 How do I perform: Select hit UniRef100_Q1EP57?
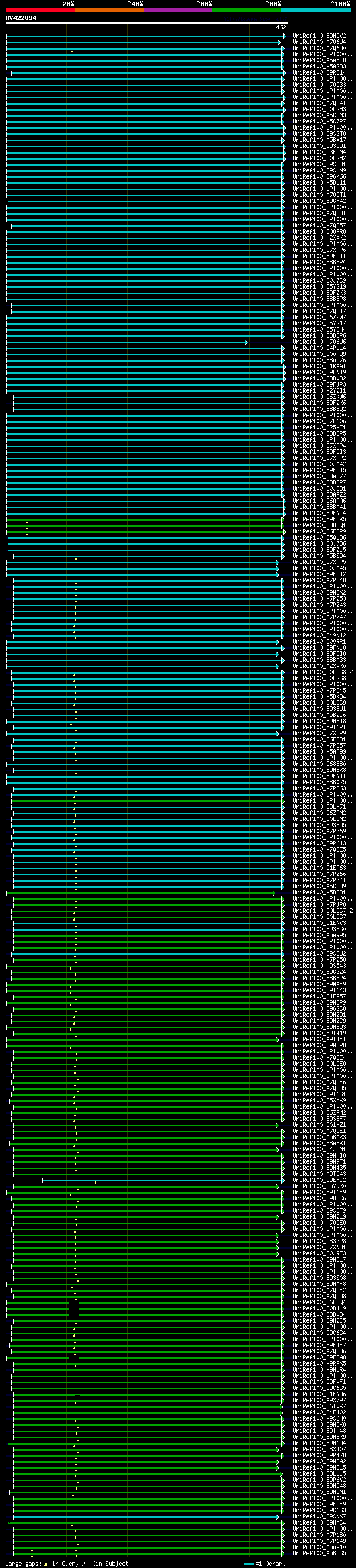coord(319,996)
